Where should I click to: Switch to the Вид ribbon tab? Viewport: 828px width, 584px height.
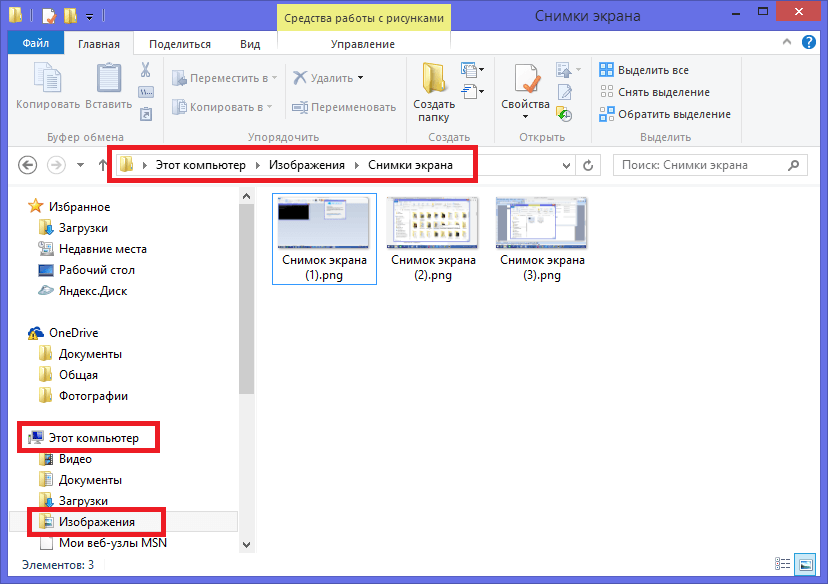(x=250, y=44)
